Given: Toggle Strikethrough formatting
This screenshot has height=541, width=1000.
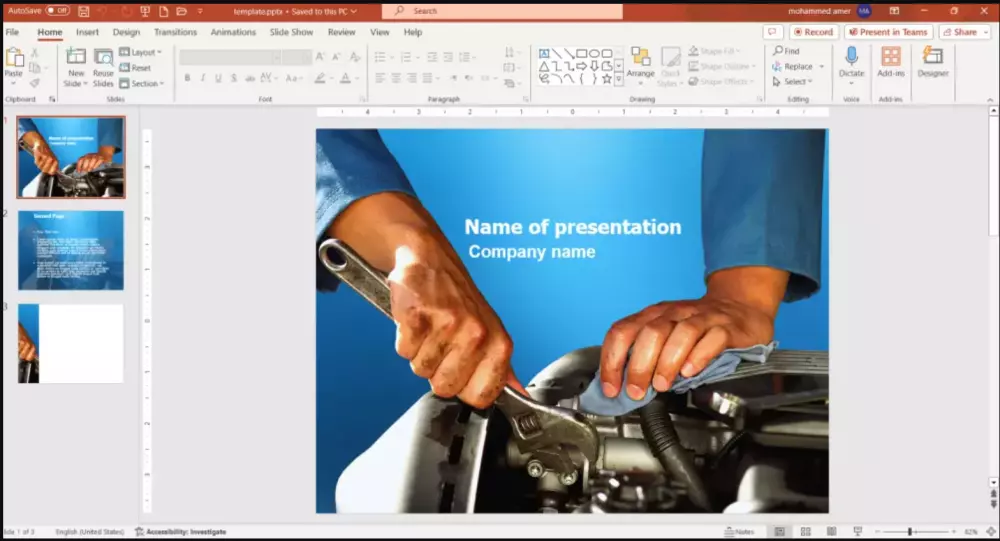Looking at the screenshot, I should pos(249,78).
